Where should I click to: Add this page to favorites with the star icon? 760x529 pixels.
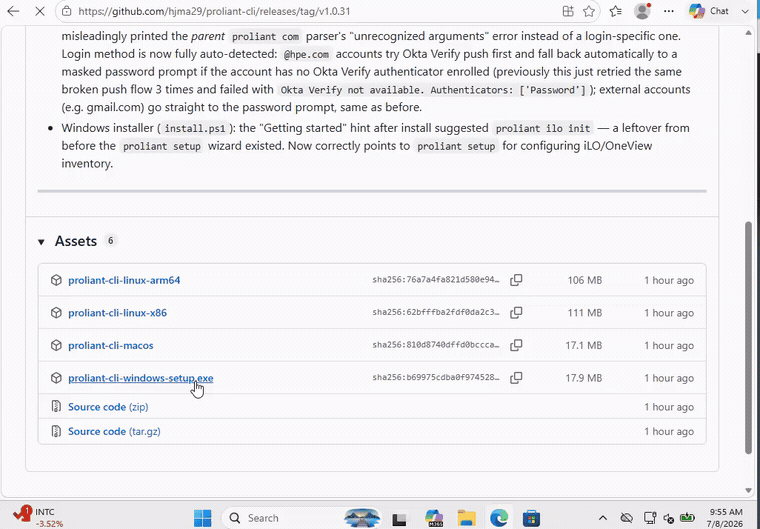[589, 11]
